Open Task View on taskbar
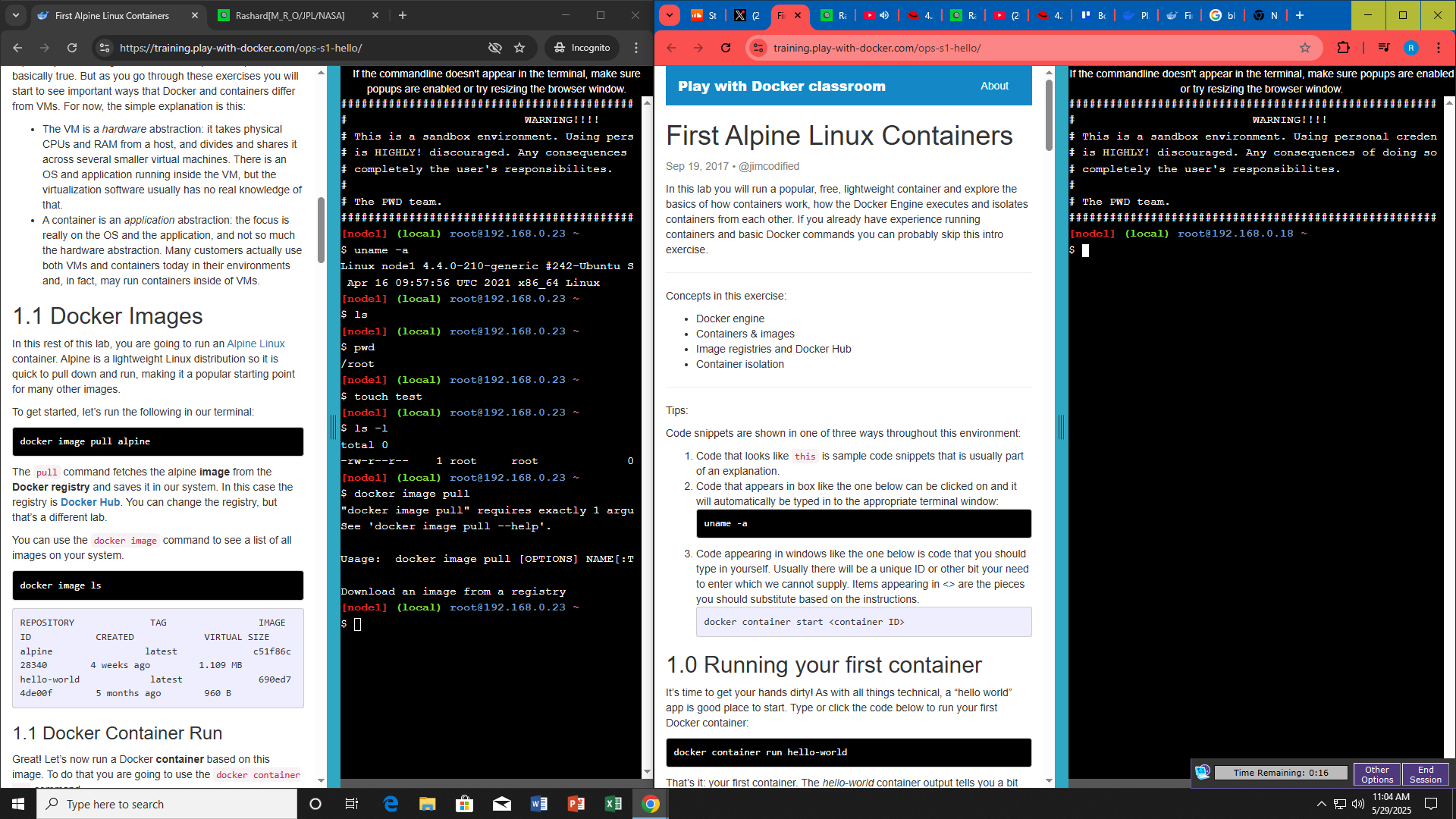This screenshot has width=1456, height=819. pyautogui.click(x=352, y=804)
